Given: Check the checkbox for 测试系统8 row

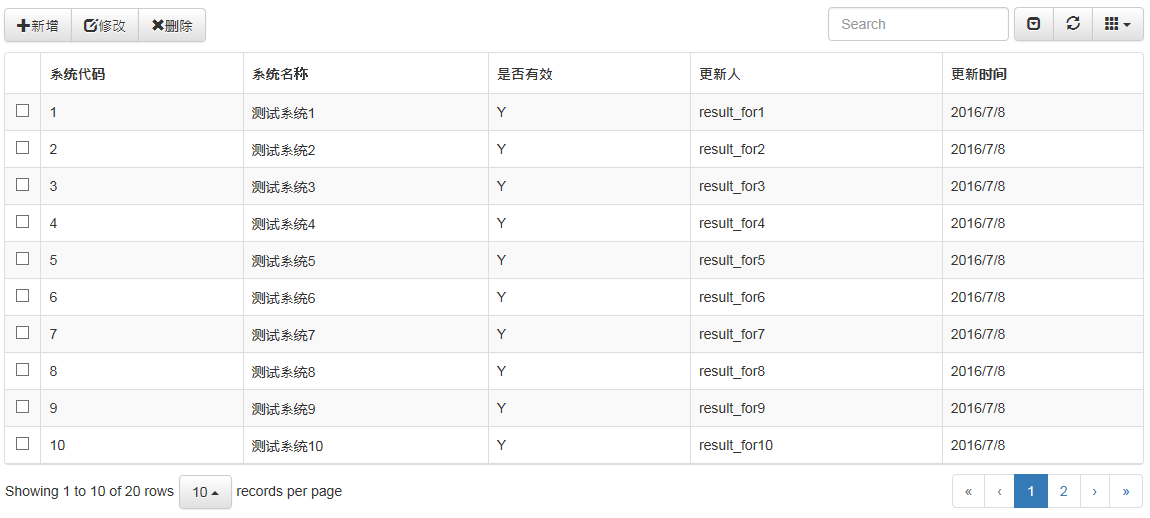Looking at the screenshot, I should point(23,370).
